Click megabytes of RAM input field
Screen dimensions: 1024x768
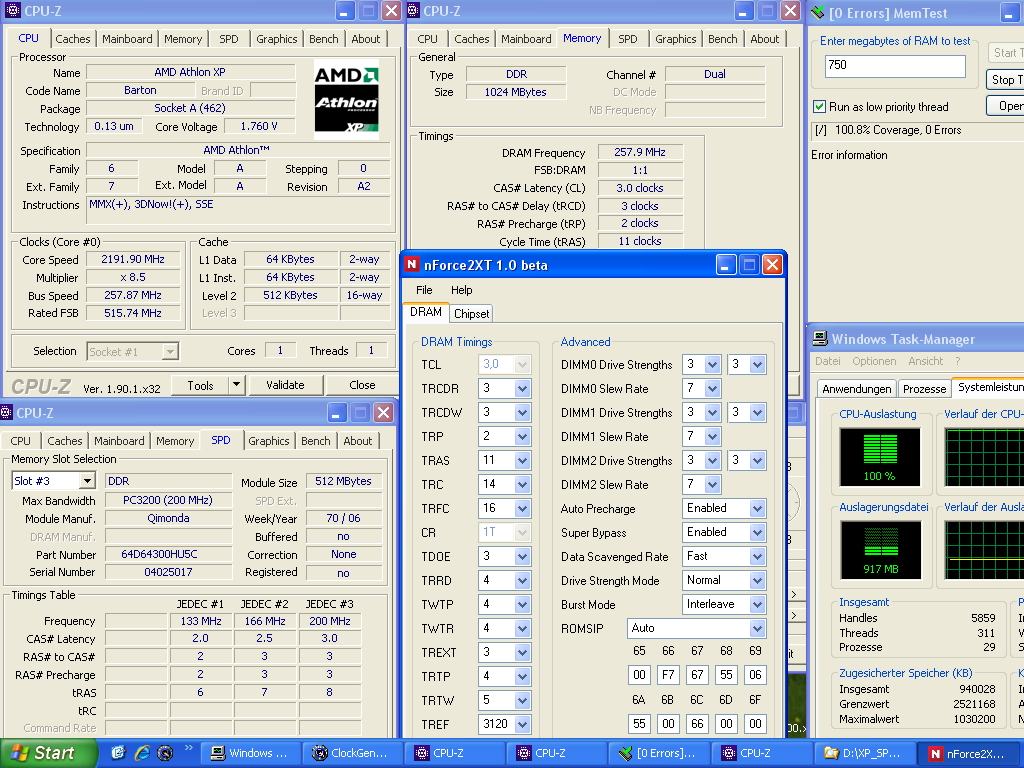(x=895, y=65)
